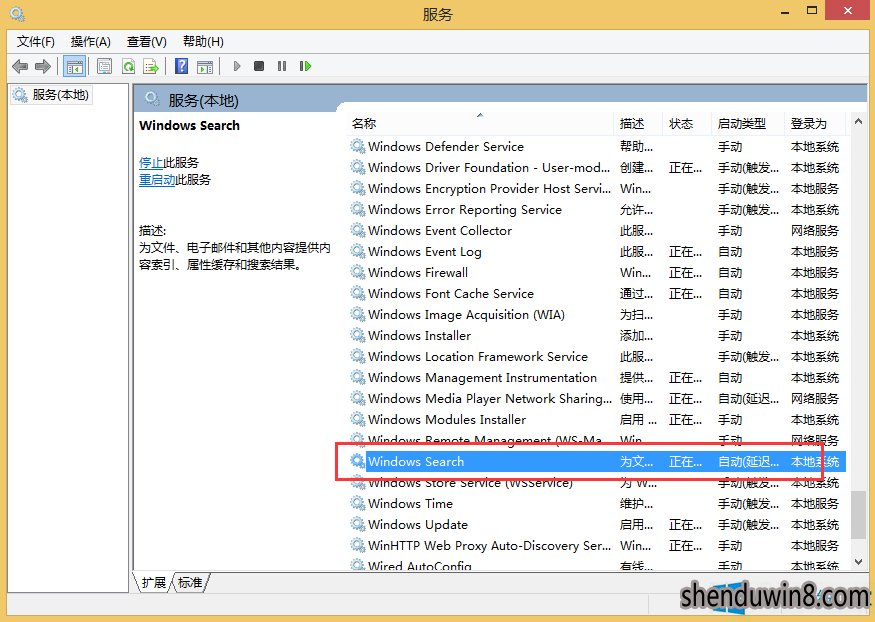This screenshot has height=622, width=875.
Task: Select Windows Modules Installer service
Action: click(597, 420)
